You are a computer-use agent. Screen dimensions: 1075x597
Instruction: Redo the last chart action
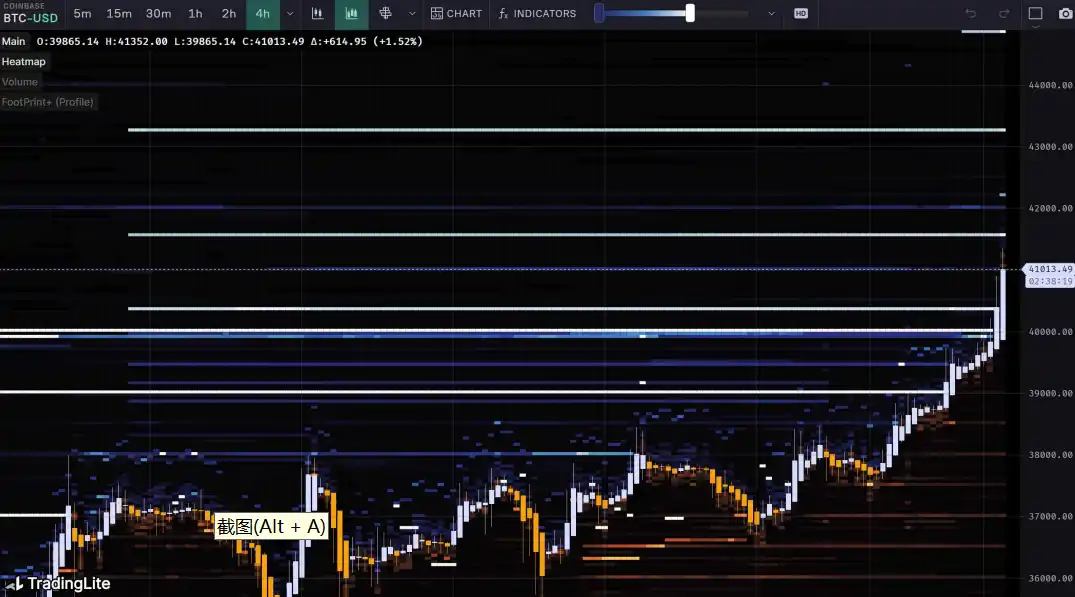tap(1004, 14)
